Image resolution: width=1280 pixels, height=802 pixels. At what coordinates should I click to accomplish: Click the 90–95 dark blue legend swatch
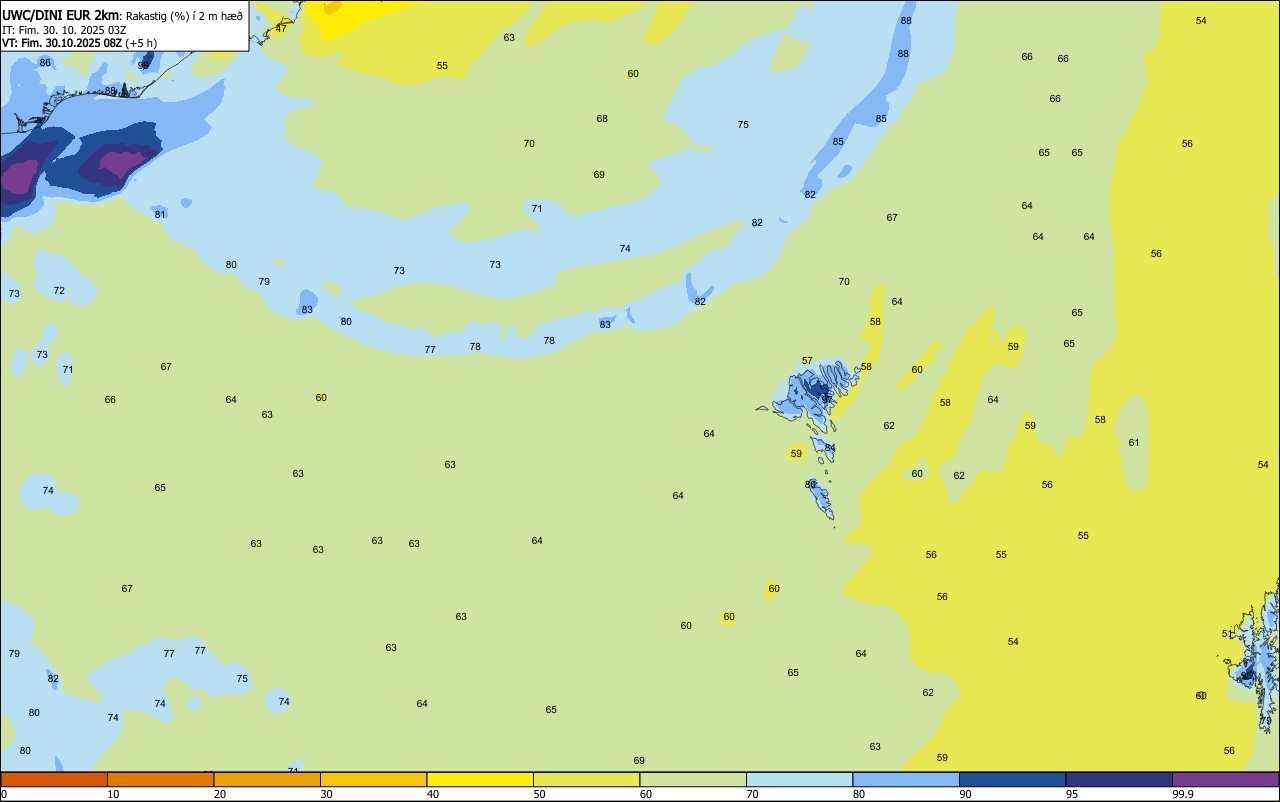click(1012, 779)
